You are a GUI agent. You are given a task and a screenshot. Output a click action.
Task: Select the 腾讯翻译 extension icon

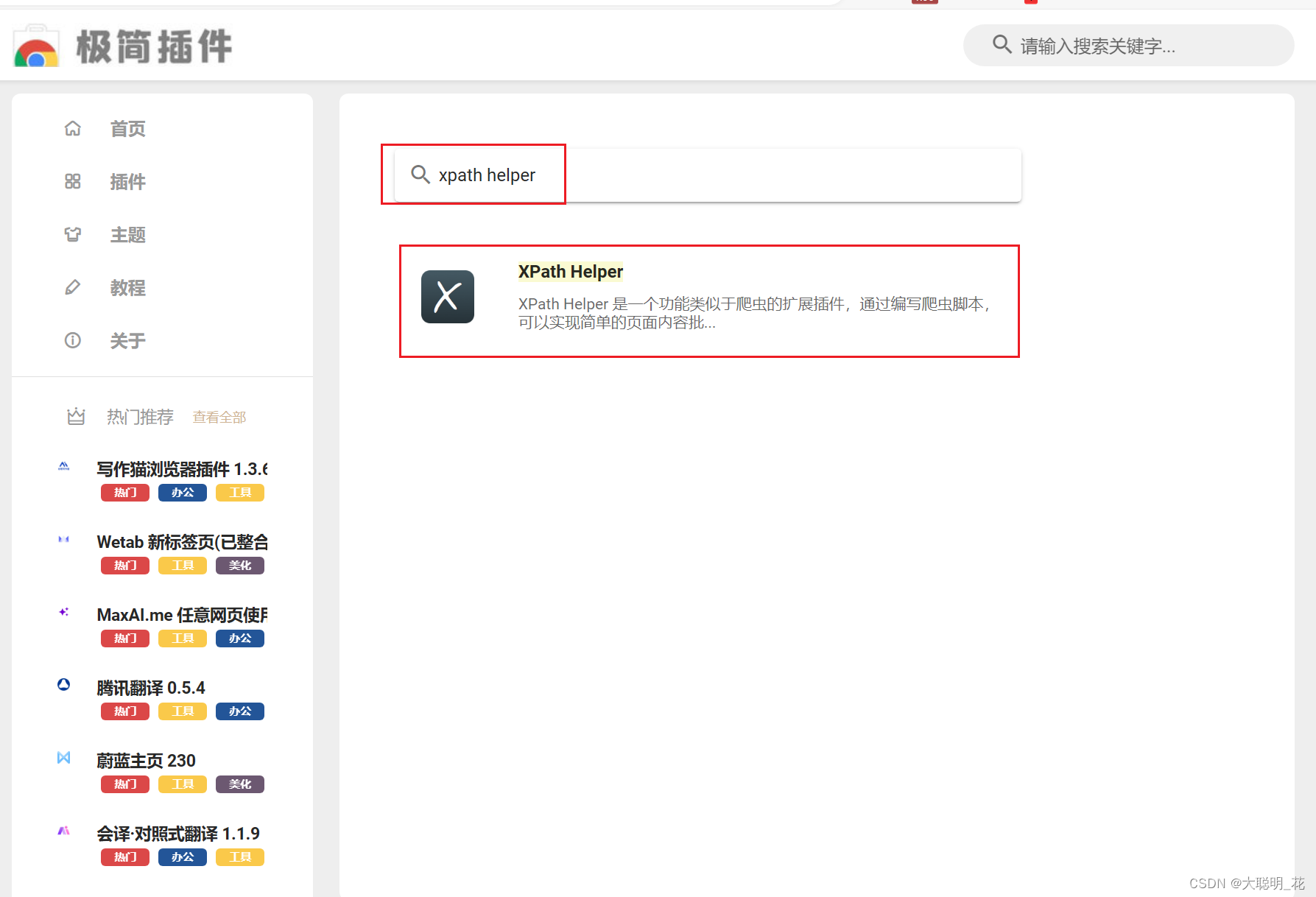(x=63, y=685)
